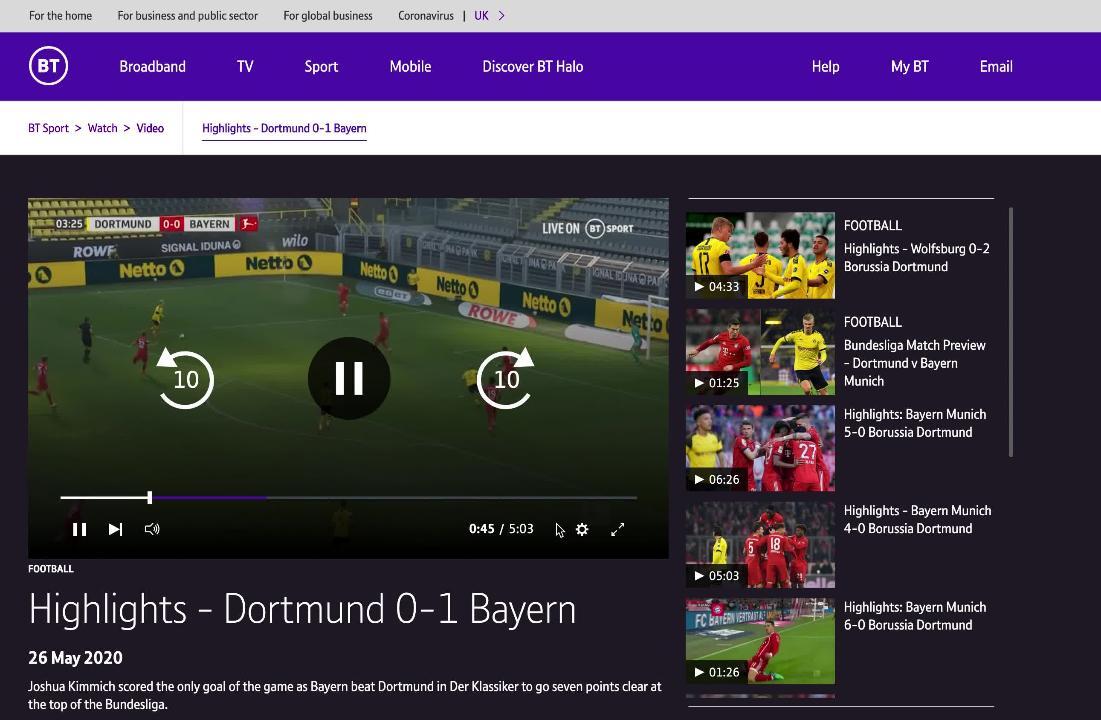
Task: Go to My BT
Action: tap(909, 67)
